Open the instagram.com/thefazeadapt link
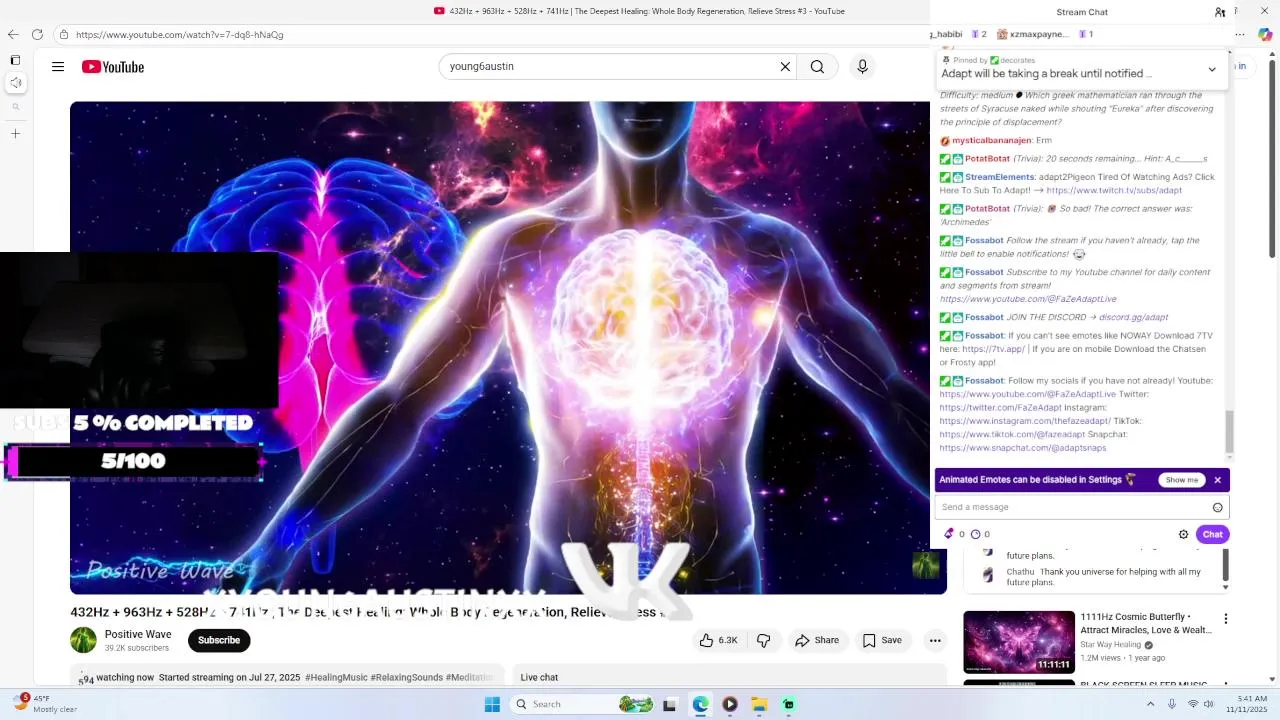The image size is (1280, 720). coord(1025,421)
